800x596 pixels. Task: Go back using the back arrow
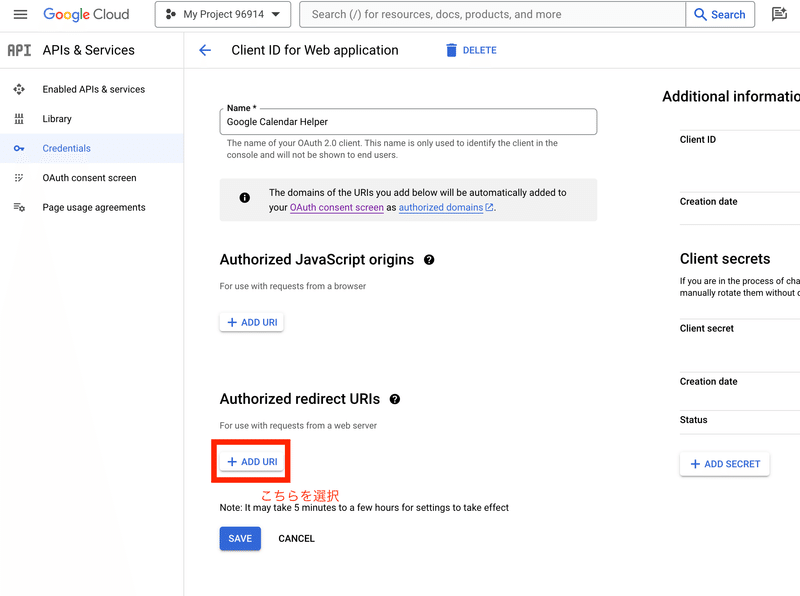tap(205, 50)
